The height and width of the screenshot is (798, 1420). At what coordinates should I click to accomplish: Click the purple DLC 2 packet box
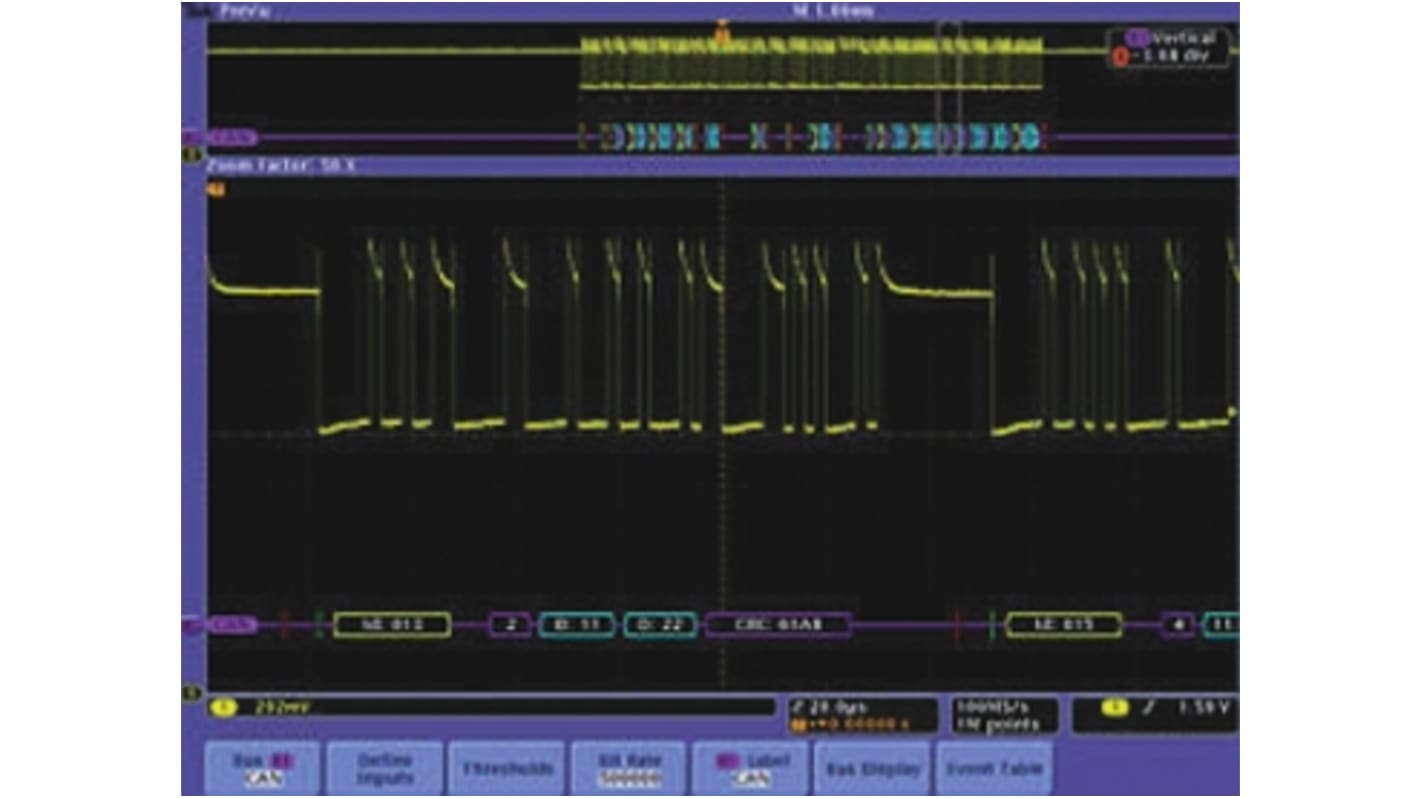[510, 626]
